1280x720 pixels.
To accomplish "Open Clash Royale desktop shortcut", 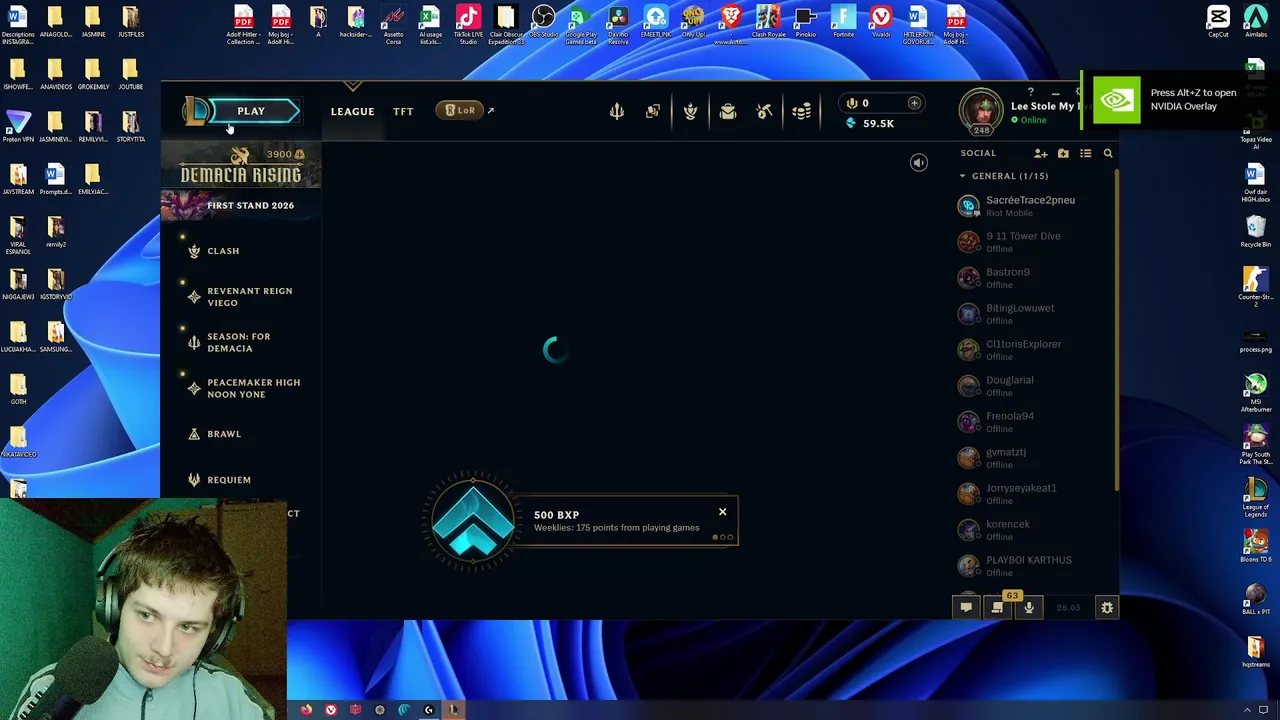I will [x=768, y=22].
